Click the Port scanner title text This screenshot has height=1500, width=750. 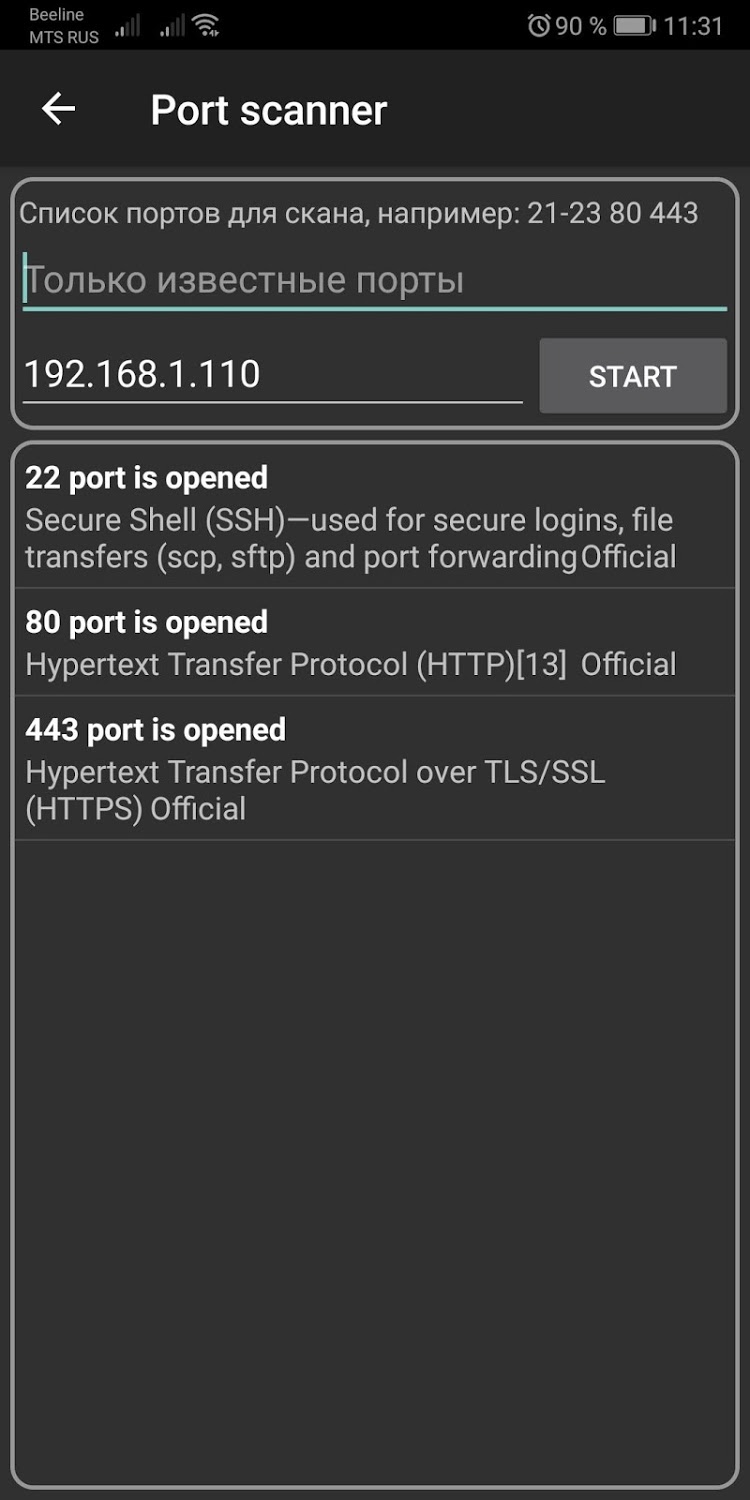click(x=268, y=110)
